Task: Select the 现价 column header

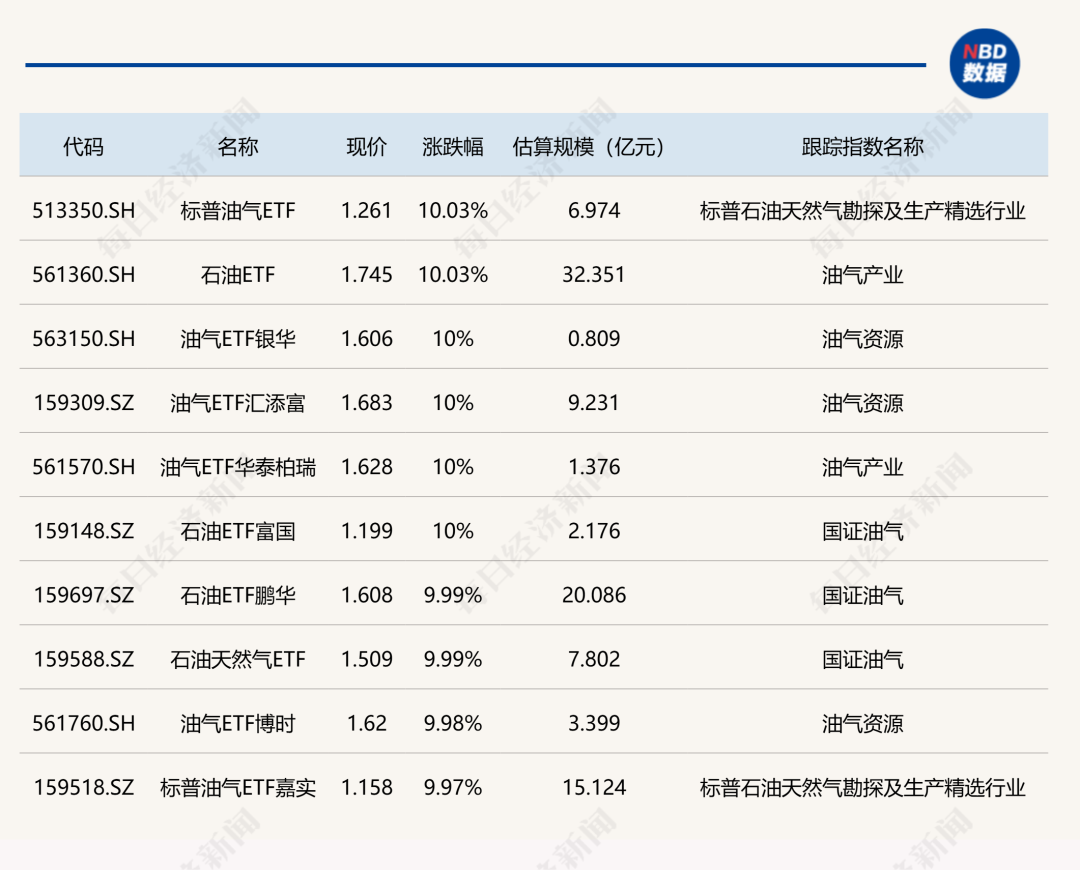Action: 365,146
